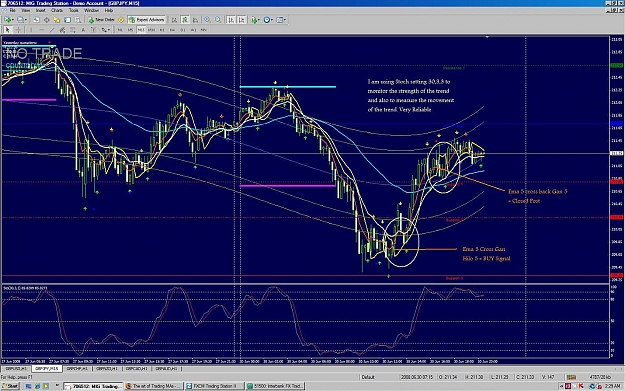The height and width of the screenshot is (391, 625).
Task: Select the arrows drawing tool
Action: (x=104, y=29)
